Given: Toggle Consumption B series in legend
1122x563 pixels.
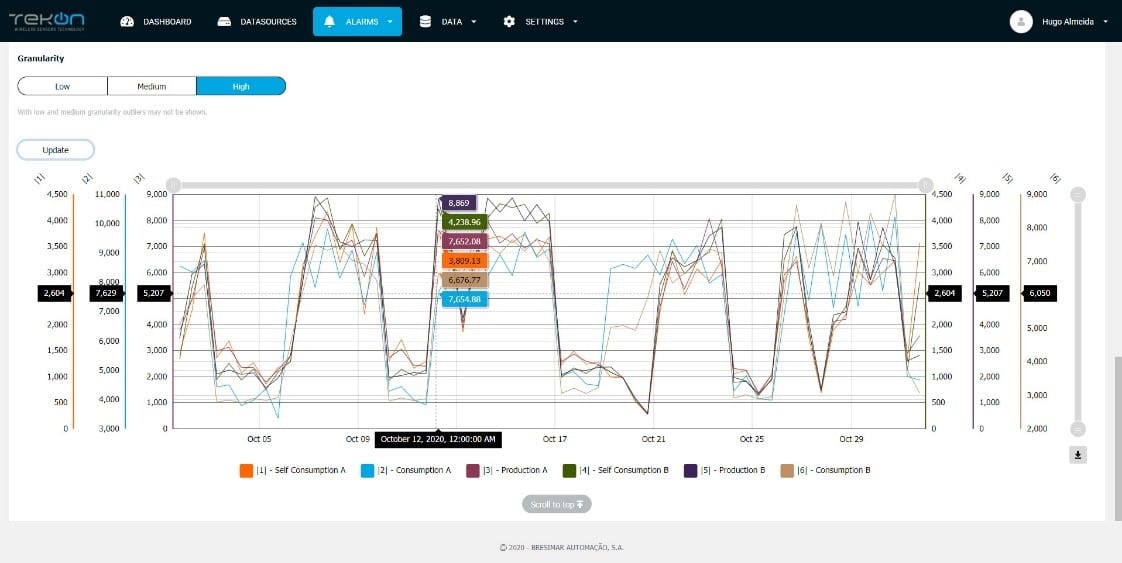Looking at the screenshot, I should click(825, 470).
